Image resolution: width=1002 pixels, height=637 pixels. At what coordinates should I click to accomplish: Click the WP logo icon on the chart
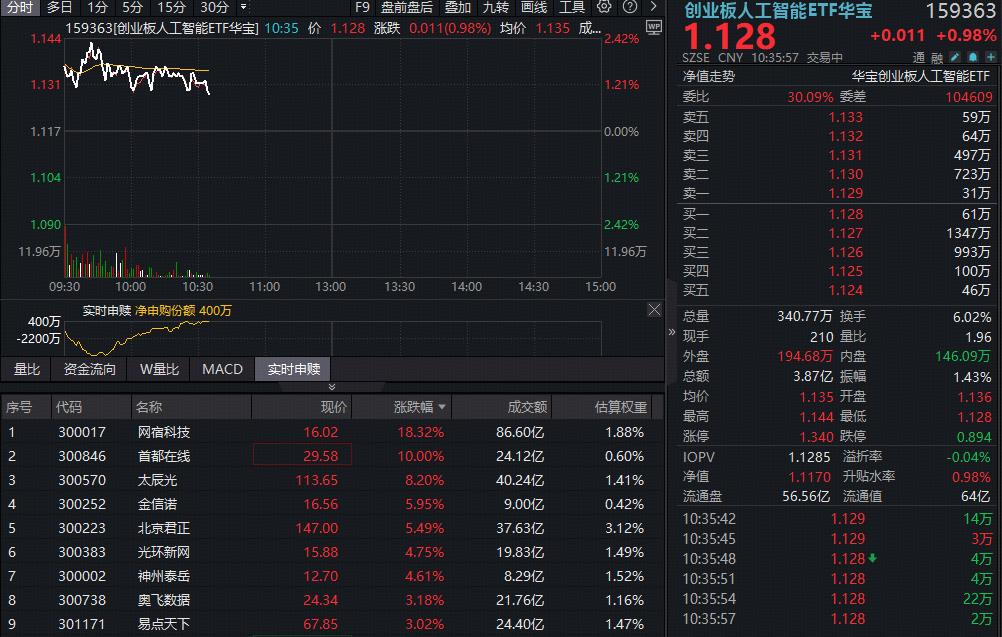pyautogui.click(x=652, y=28)
